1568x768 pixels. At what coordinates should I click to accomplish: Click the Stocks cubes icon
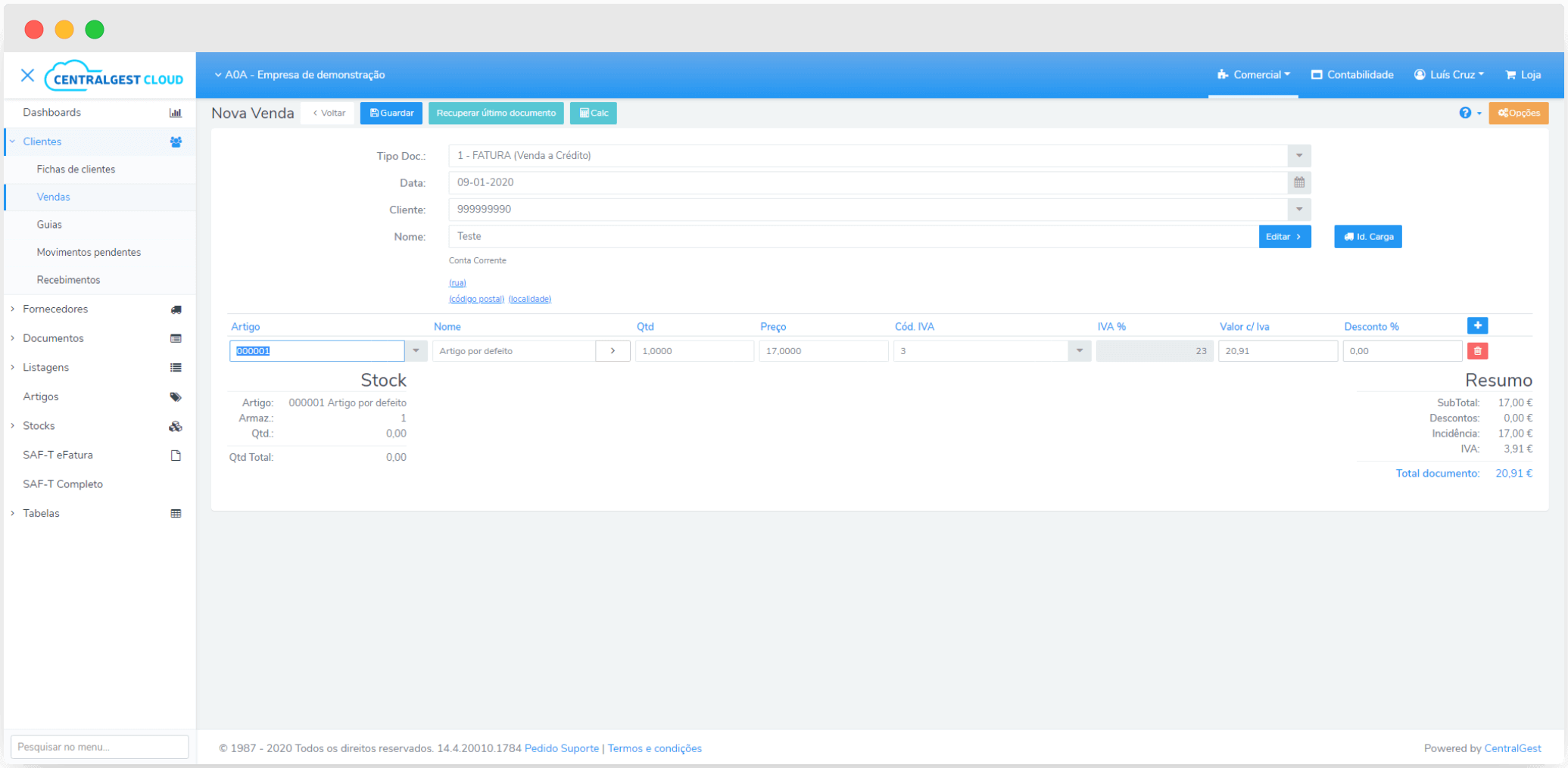(x=176, y=425)
